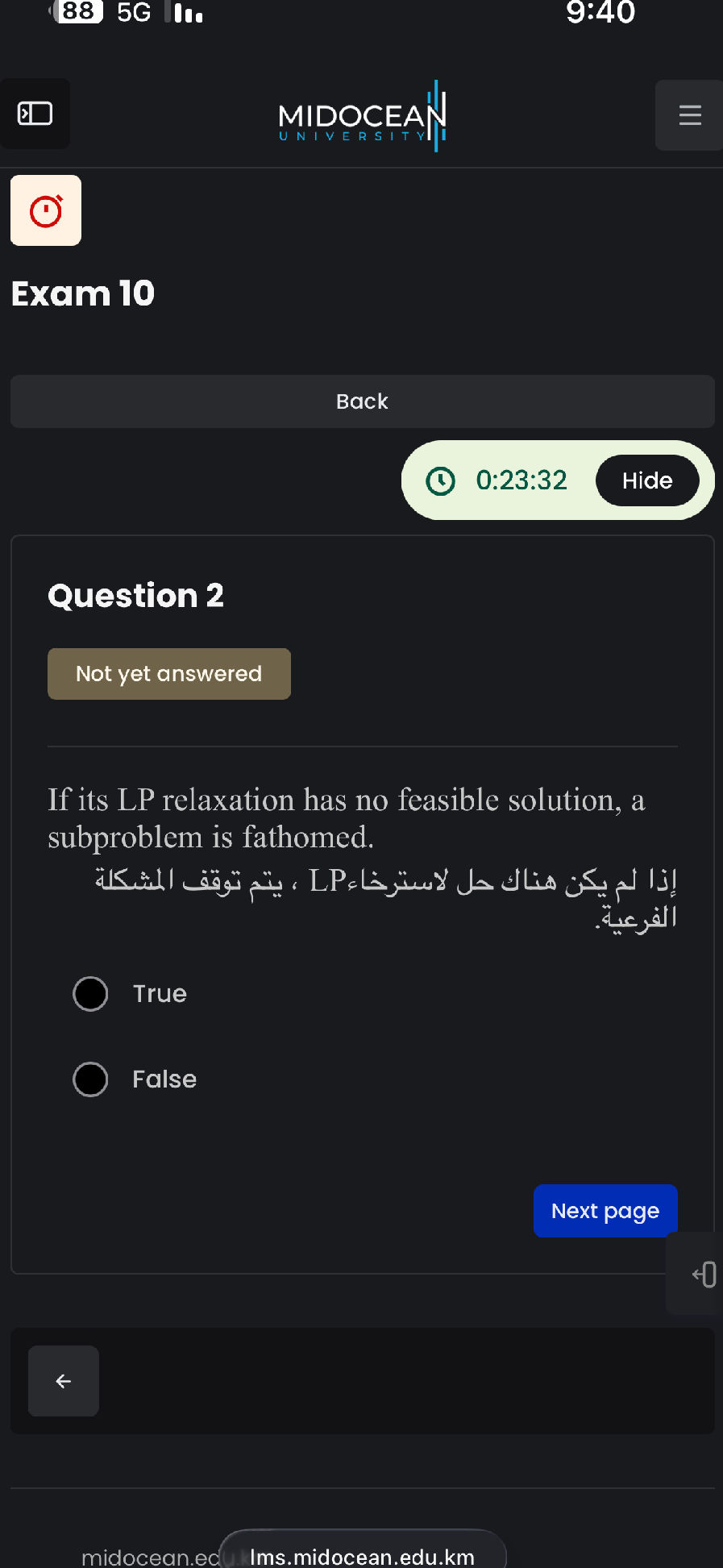The width and height of the screenshot is (723, 1568).
Task: Click the red exam timer icon
Action: point(45,210)
